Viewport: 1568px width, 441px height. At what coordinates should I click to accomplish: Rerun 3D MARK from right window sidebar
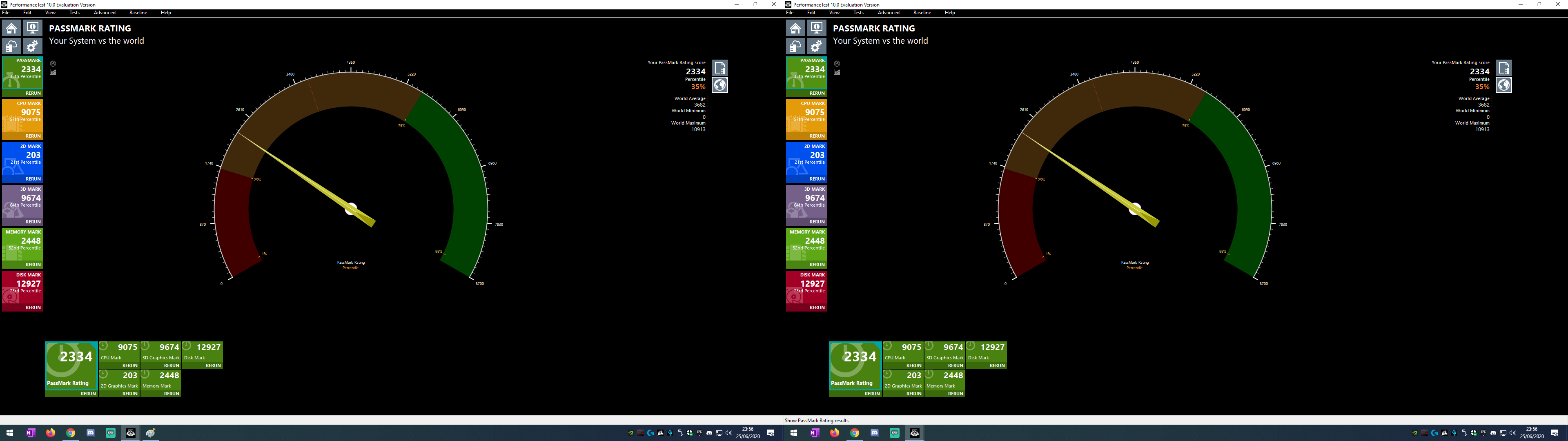click(817, 222)
